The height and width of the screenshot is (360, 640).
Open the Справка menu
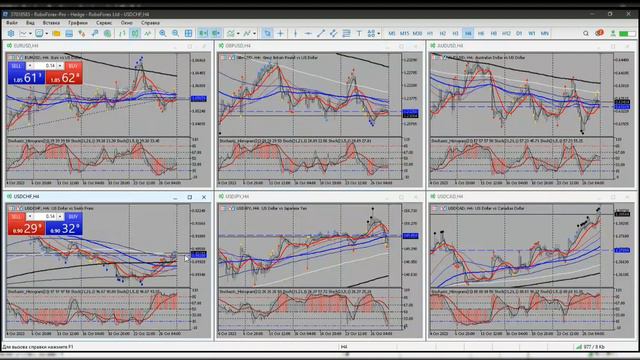point(150,23)
